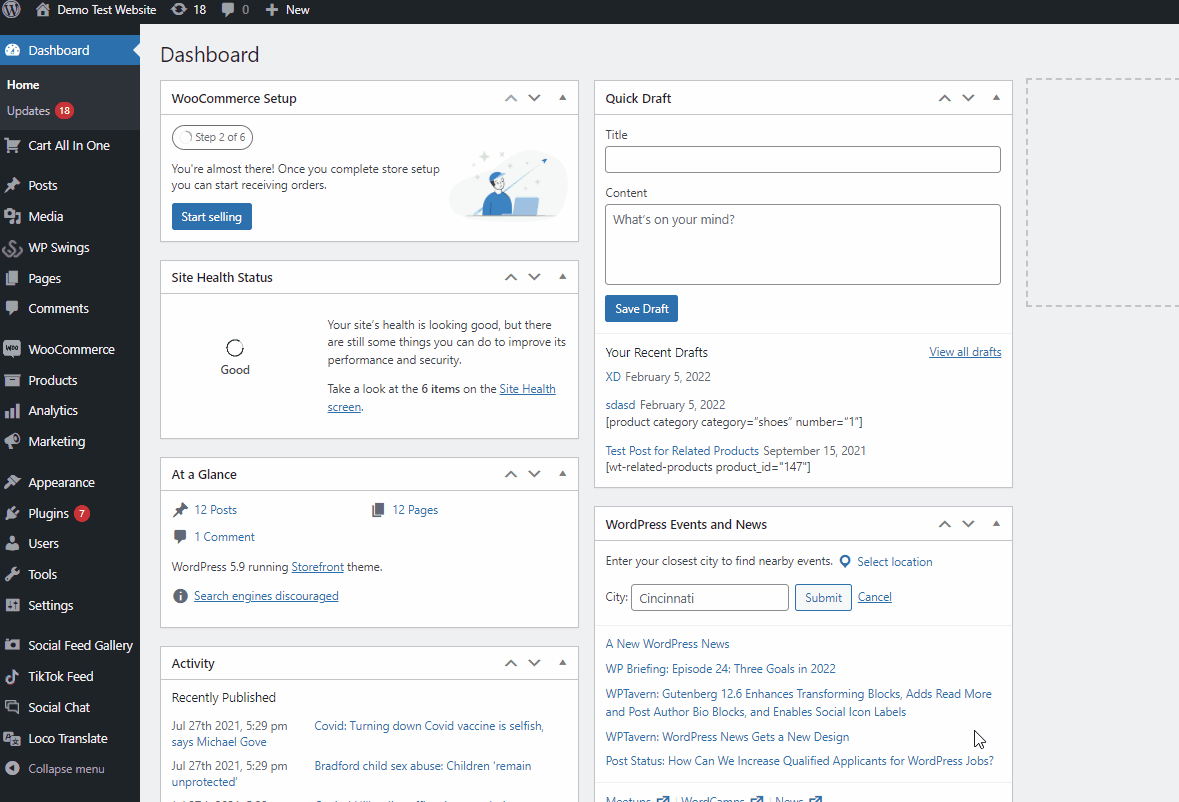
Task: Open the Plugins menu label
Action: click(48, 513)
